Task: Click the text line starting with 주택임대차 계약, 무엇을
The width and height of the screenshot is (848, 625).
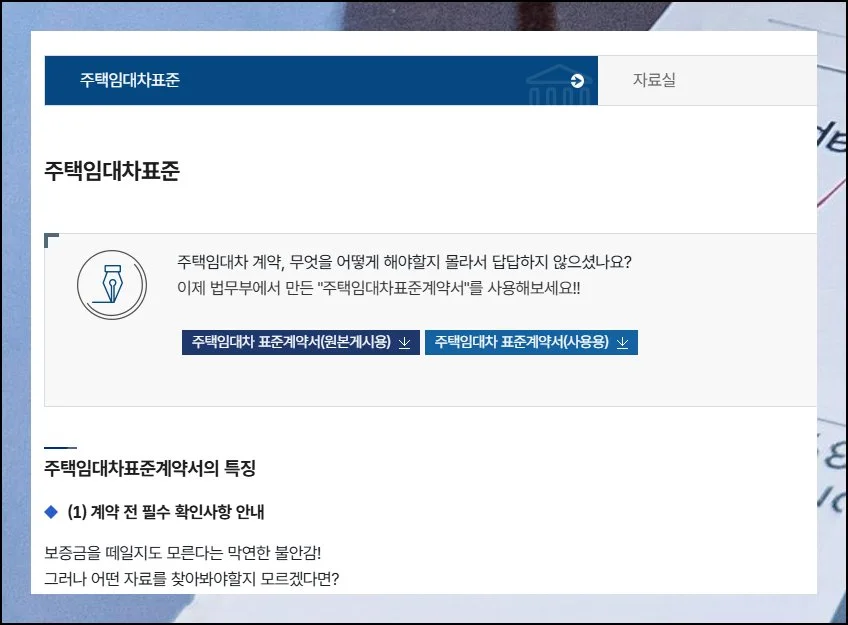Action: (404, 262)
